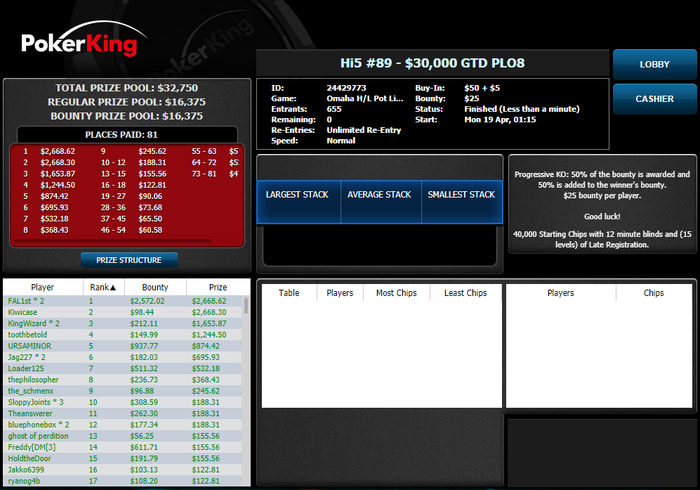Screen dimensions: 700x490
Task: Use the prize payouts horizontal scrollbar
Action: coord(112,241)
